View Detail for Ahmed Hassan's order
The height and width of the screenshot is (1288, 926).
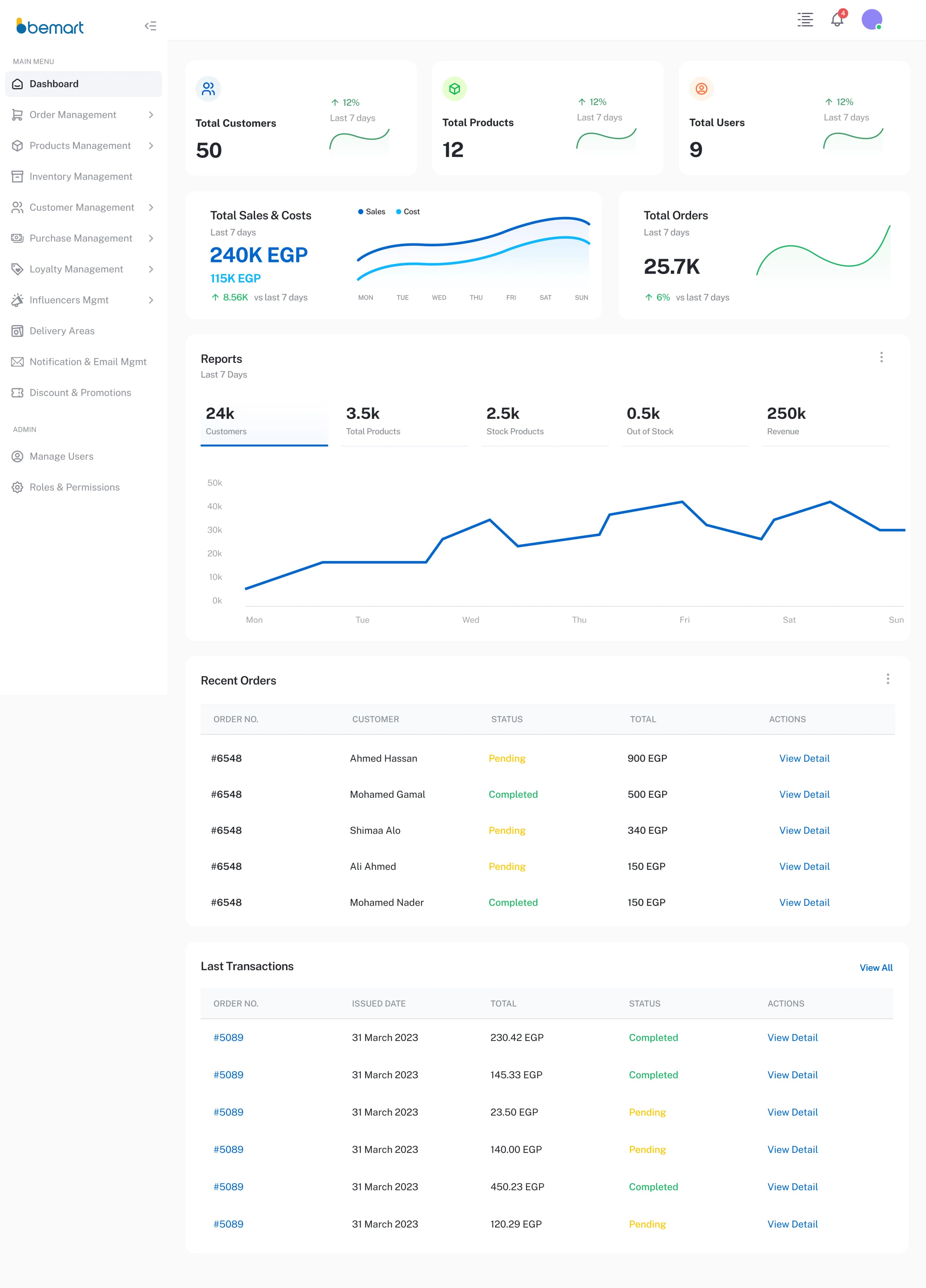(x=804, y=758)
